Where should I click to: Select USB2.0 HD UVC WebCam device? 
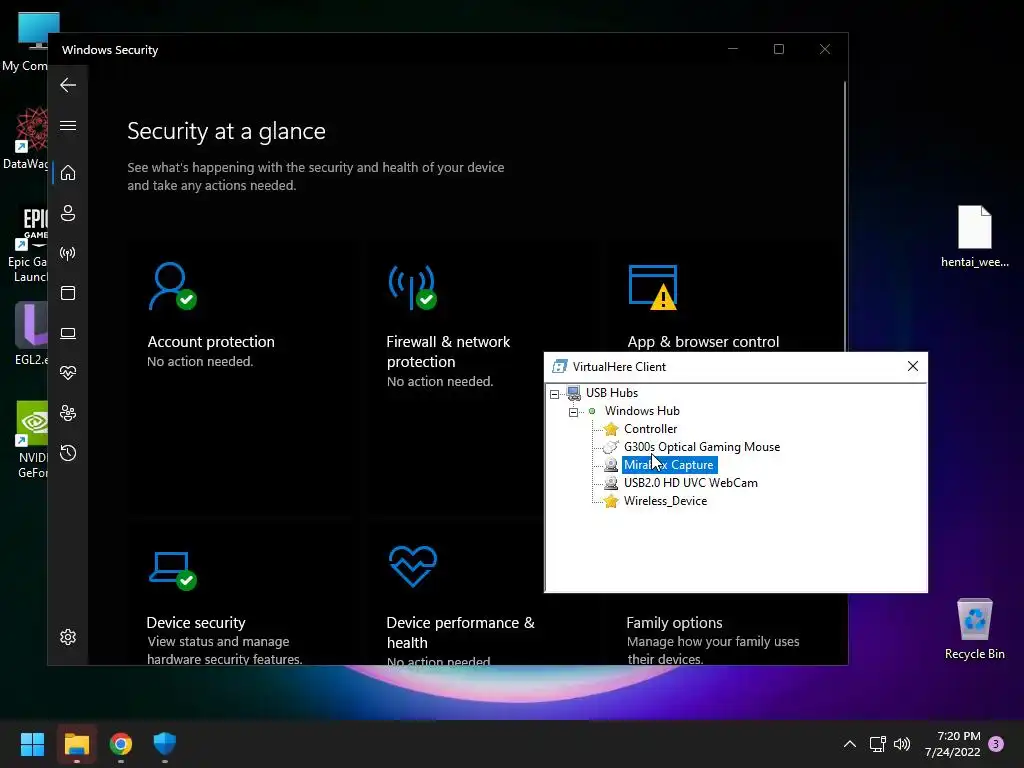(691, 483)
